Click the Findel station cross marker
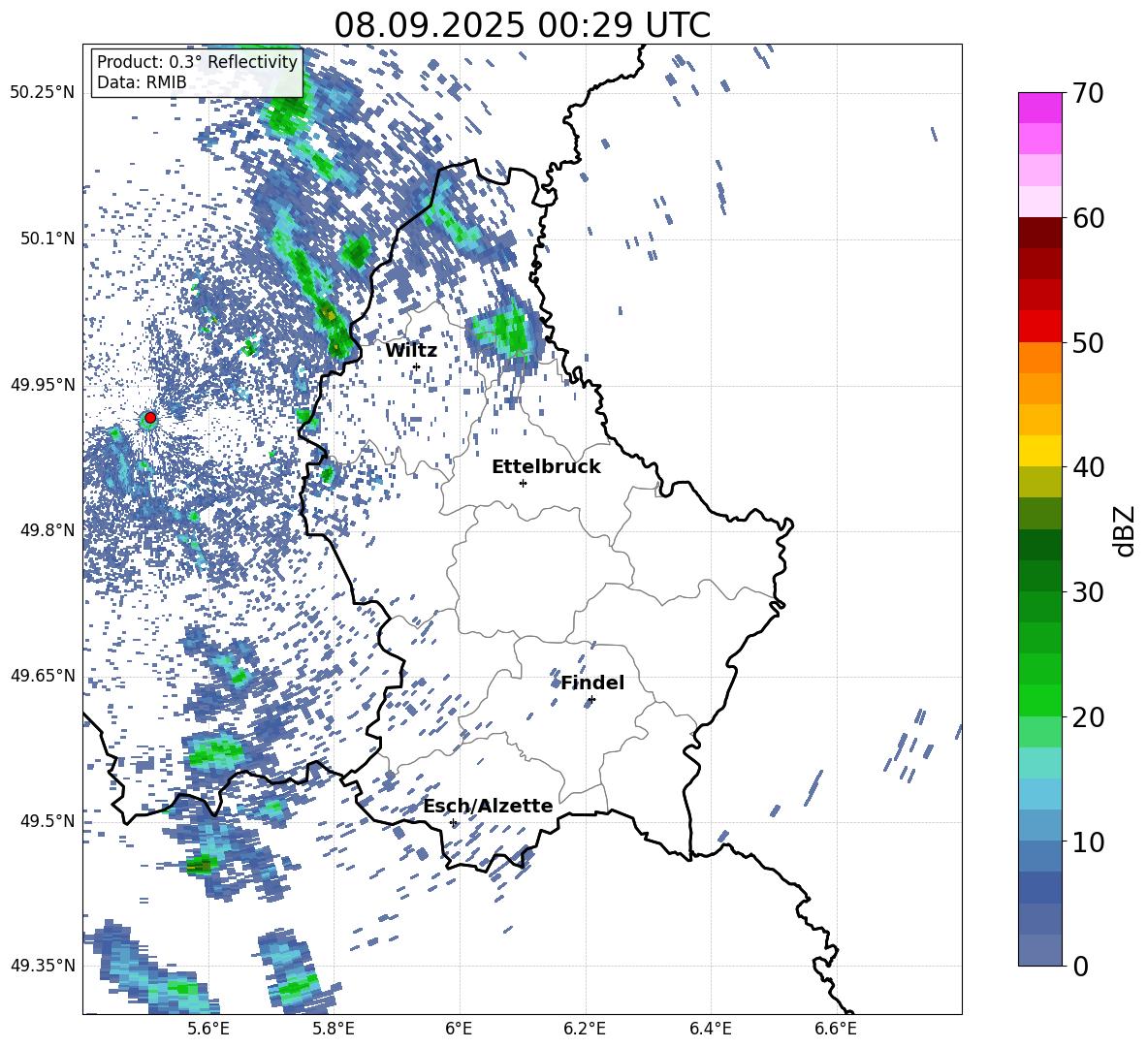 tap(591, 700)
